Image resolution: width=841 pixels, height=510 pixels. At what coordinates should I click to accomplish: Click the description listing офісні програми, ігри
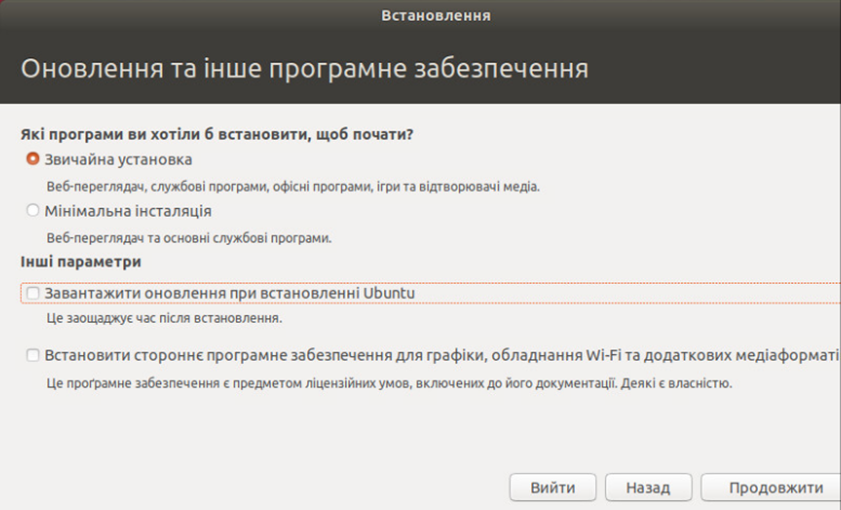[x=293, y=186]
